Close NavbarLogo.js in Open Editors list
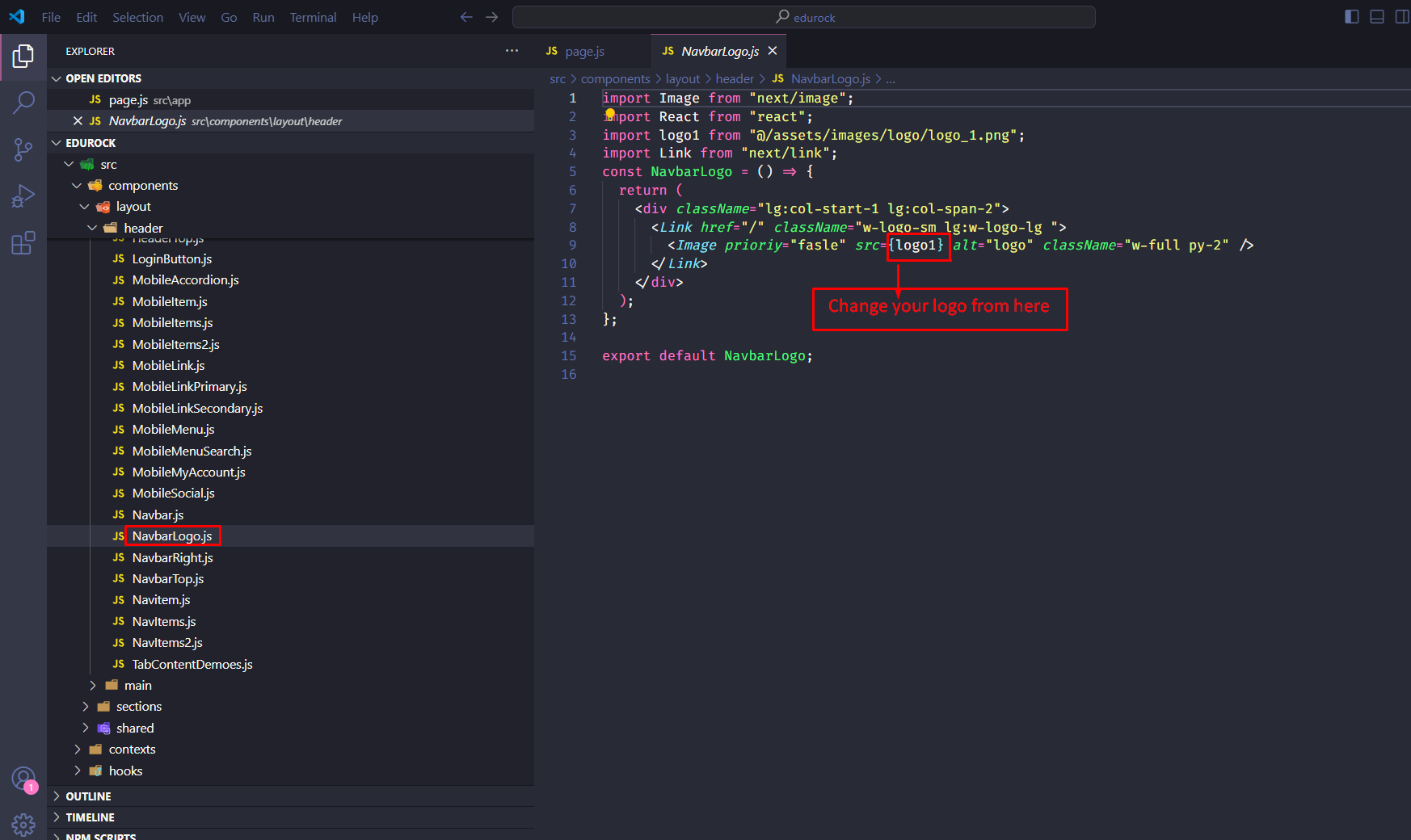Image resolution: width=1411 pixels, height=840 pixels. tap(78, 121)
